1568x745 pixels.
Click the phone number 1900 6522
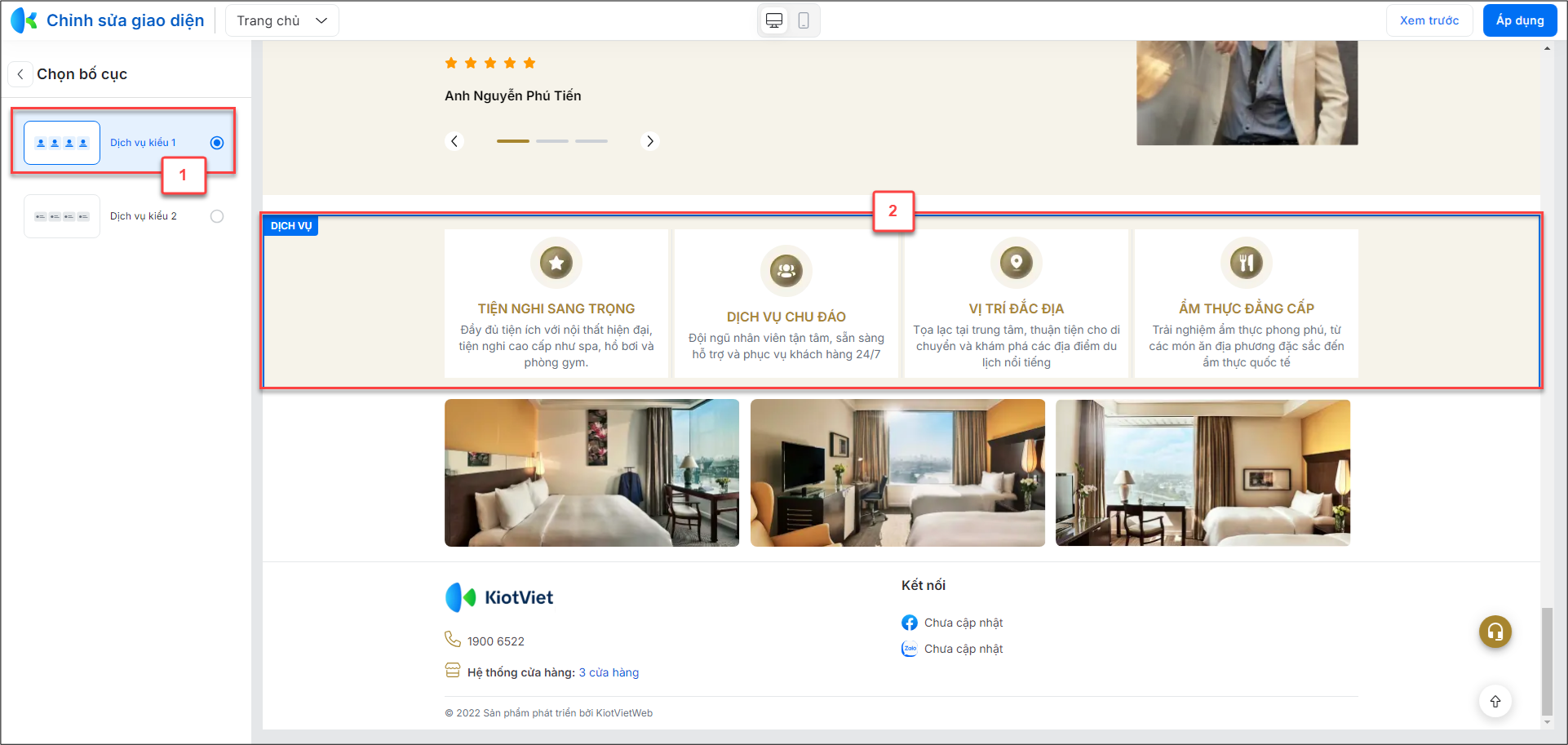pos(496,641)
